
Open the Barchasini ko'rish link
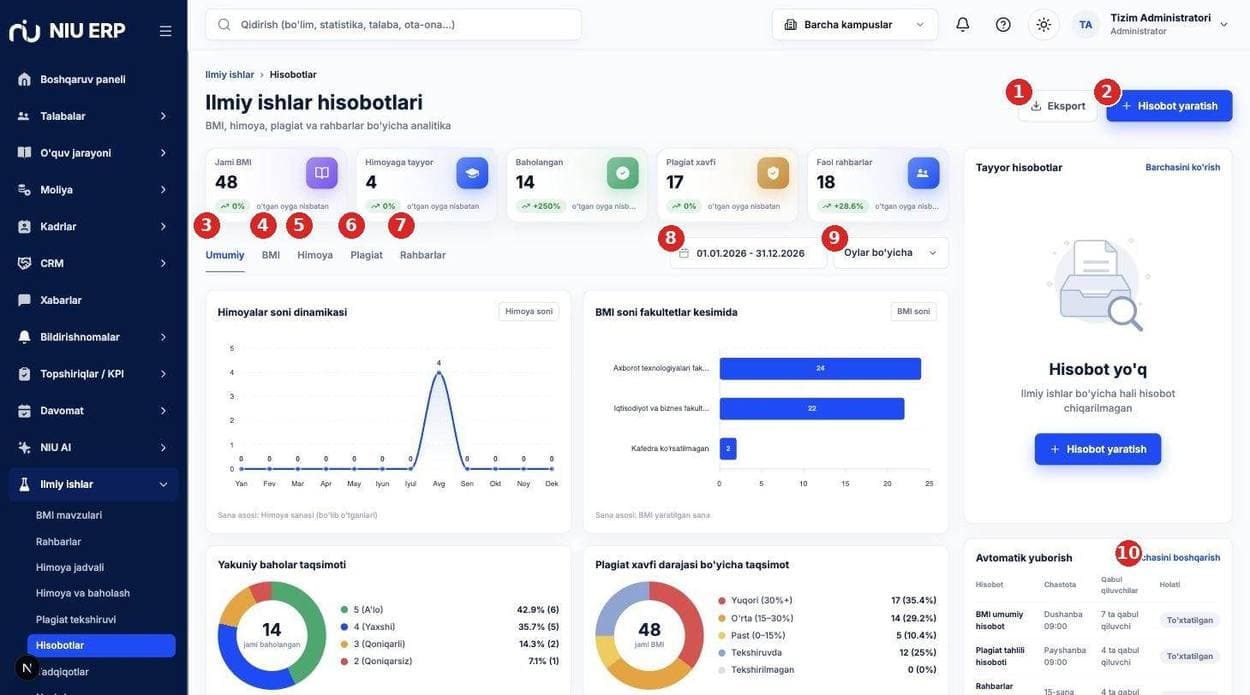[x=1183, y=167]
